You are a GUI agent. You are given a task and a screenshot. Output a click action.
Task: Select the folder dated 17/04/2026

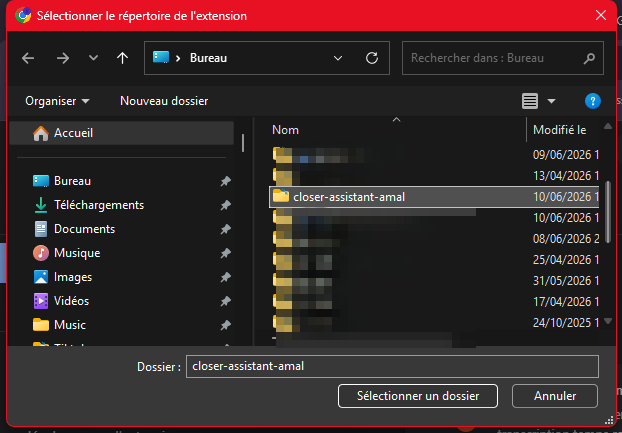tap(434, 302)
